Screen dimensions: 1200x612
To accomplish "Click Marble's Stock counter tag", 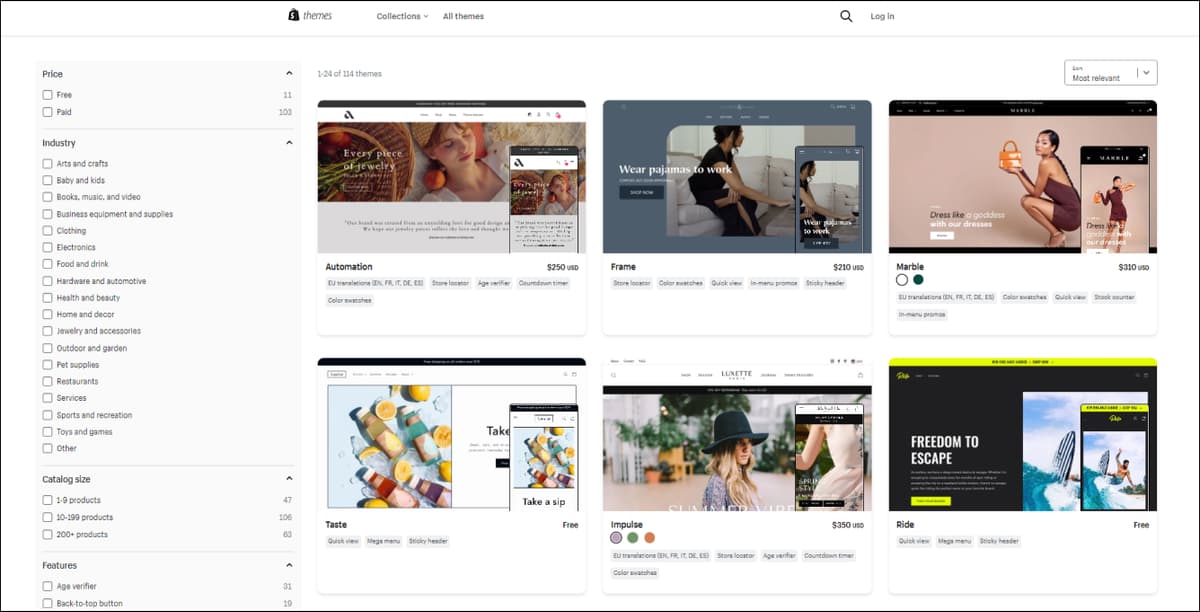I will [x=1115, y=297].
